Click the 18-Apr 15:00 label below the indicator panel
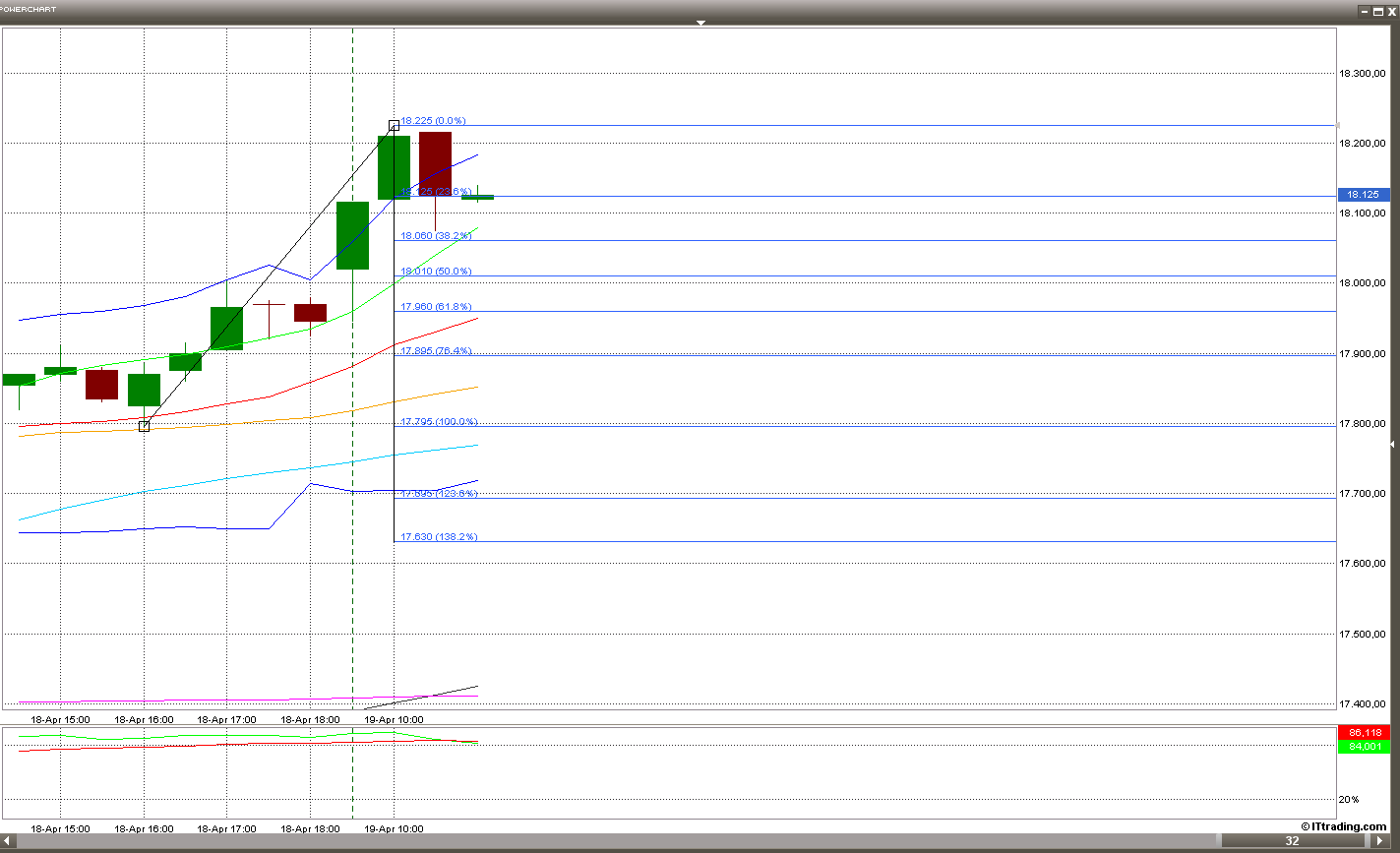1400x853 pixels. [61, 828]
